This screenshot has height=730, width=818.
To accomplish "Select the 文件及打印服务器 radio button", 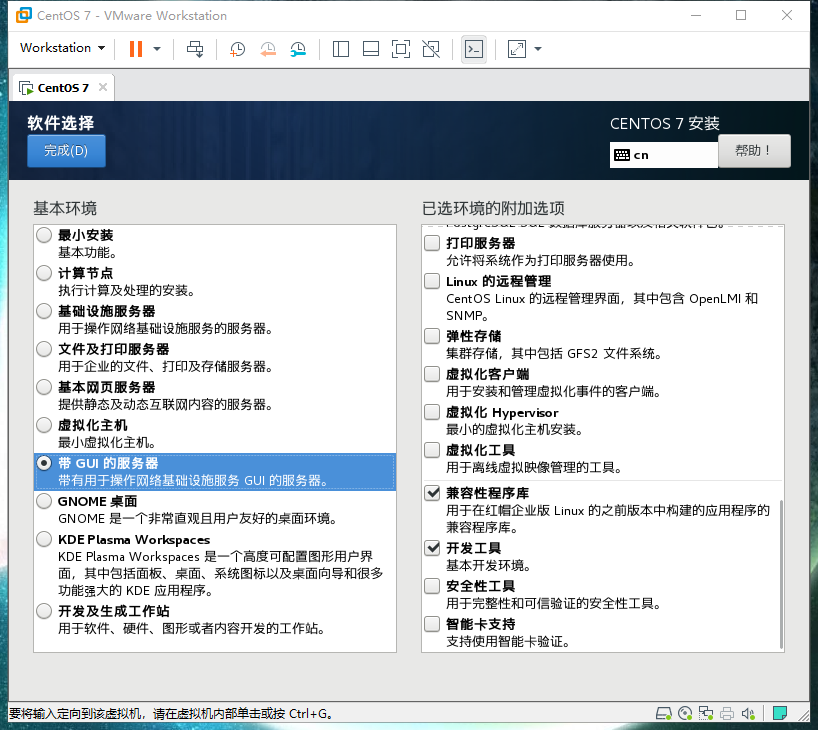I will 44,349.
